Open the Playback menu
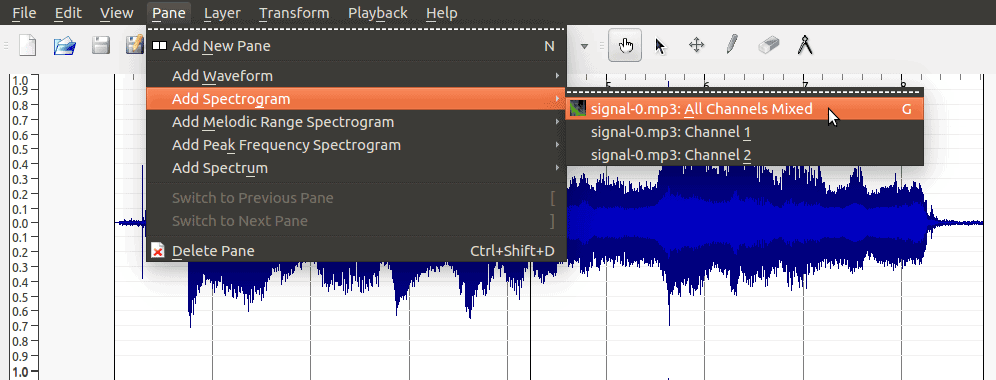The height and width of the screenshot is (380, 996). (378, 13)
